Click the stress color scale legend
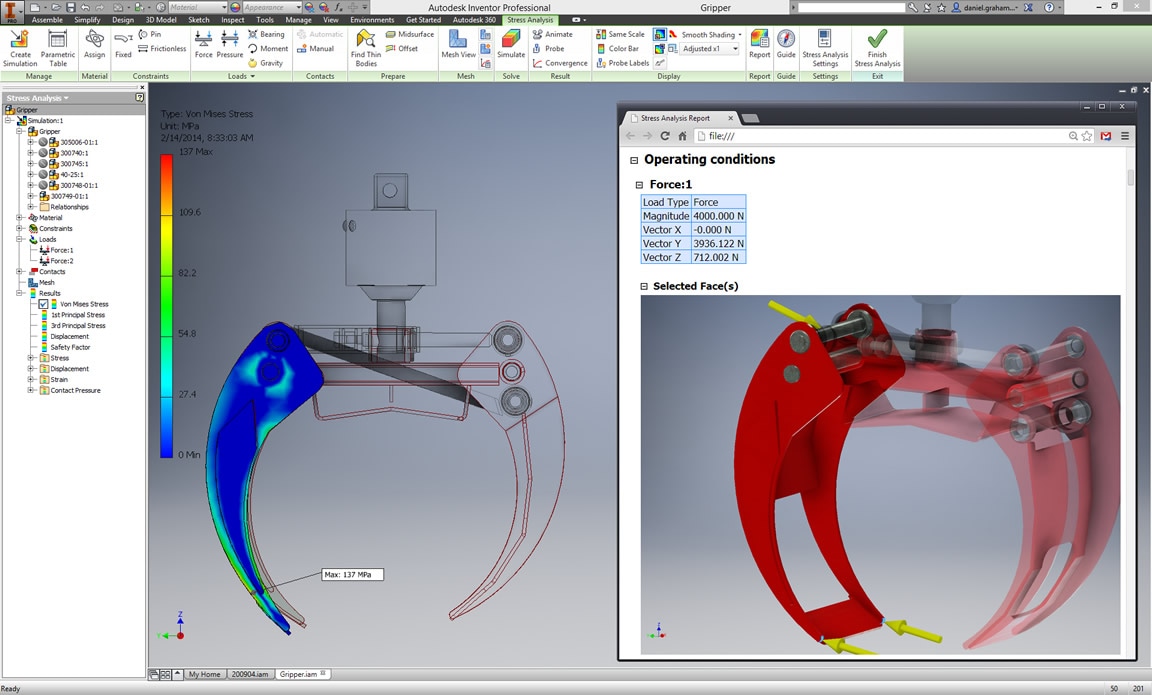Image resolution: width=1152 pixels, height=695 pixels. click(x=164, y=300)
